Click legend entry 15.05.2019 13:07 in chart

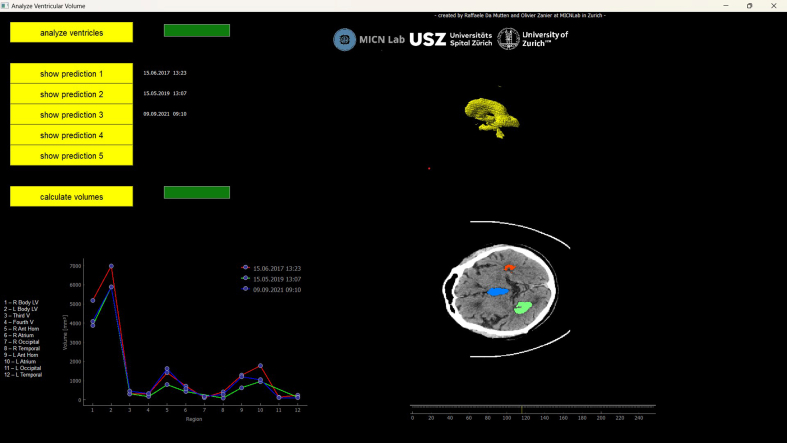[271, 279]
